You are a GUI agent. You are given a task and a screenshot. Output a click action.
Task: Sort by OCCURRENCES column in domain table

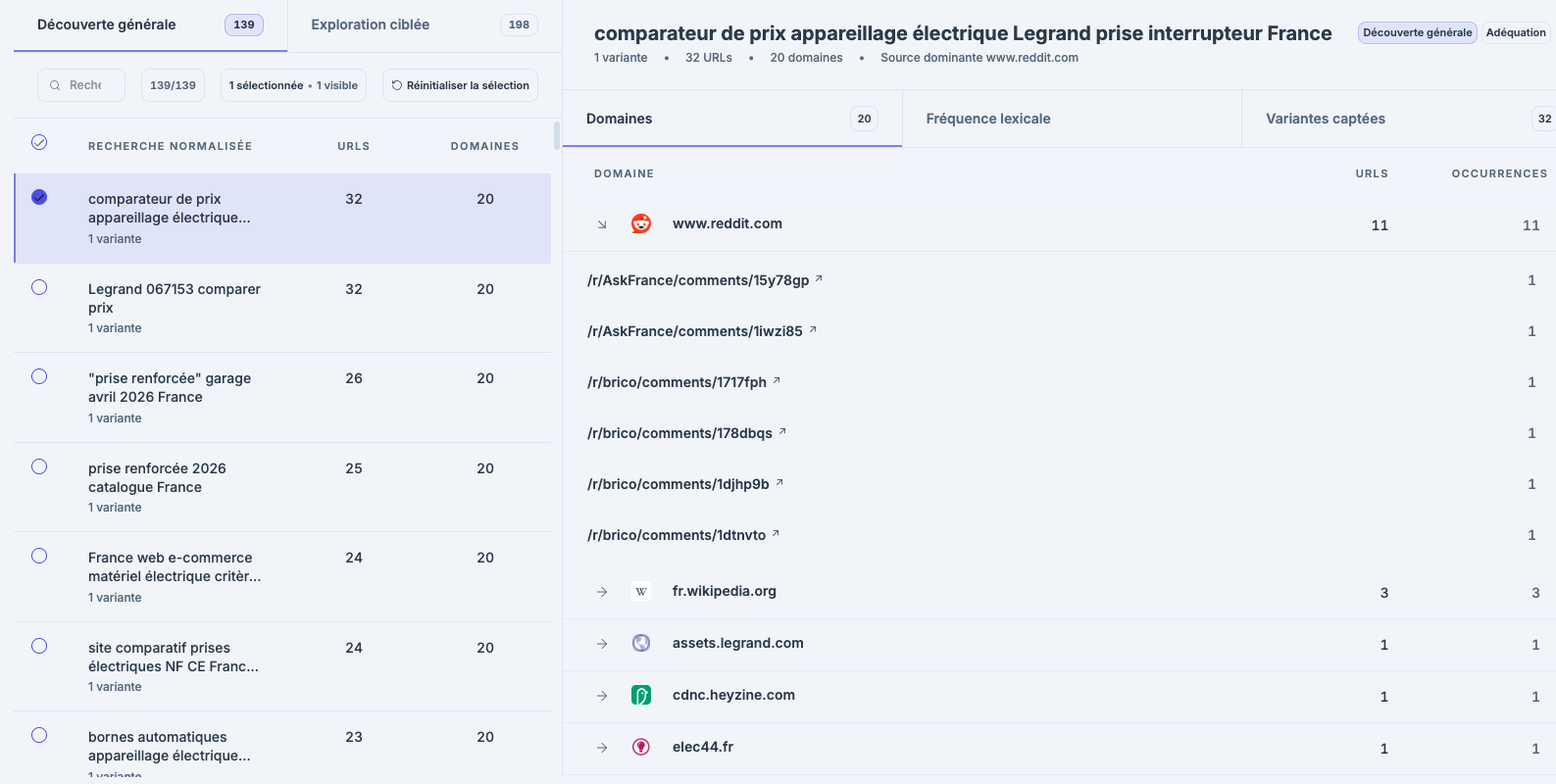click(1499, 173)
